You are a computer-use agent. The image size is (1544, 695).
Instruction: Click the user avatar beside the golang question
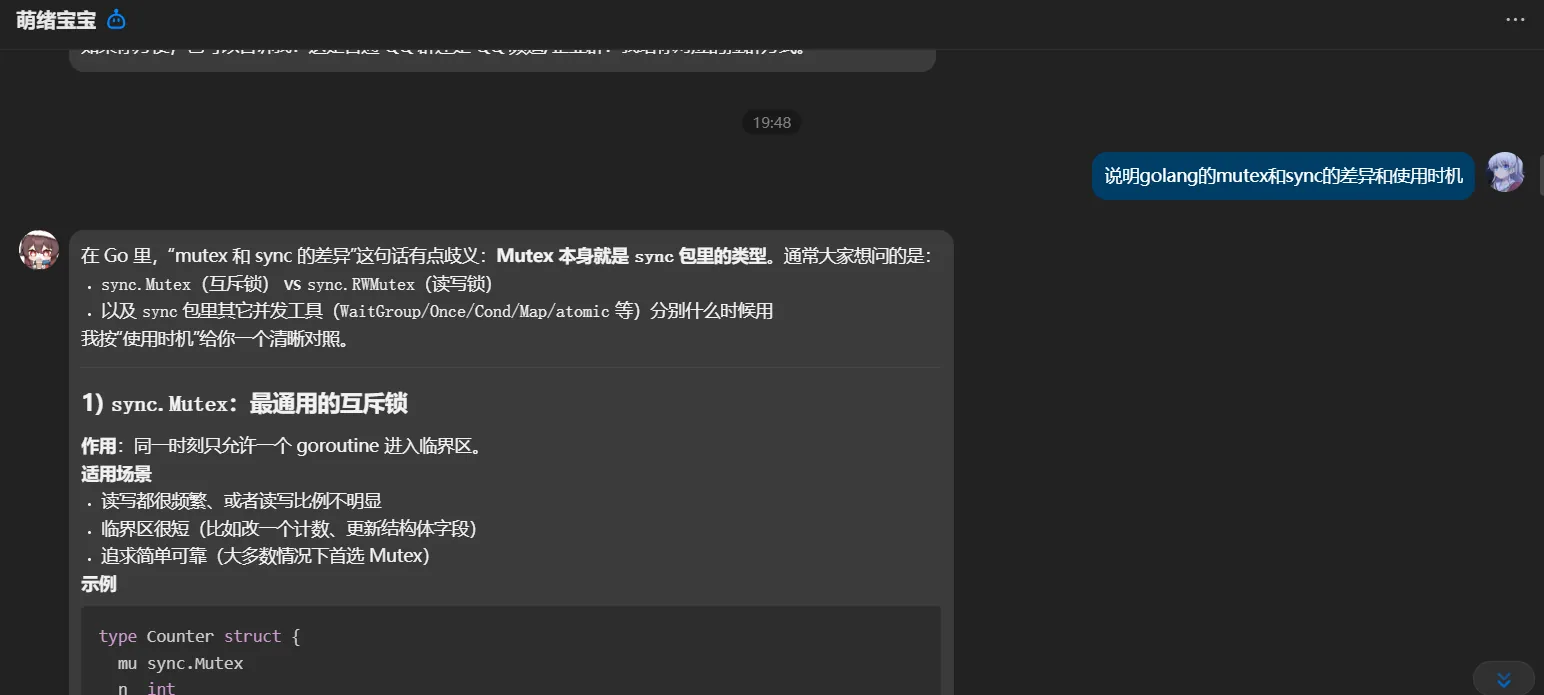(1505, 172)
